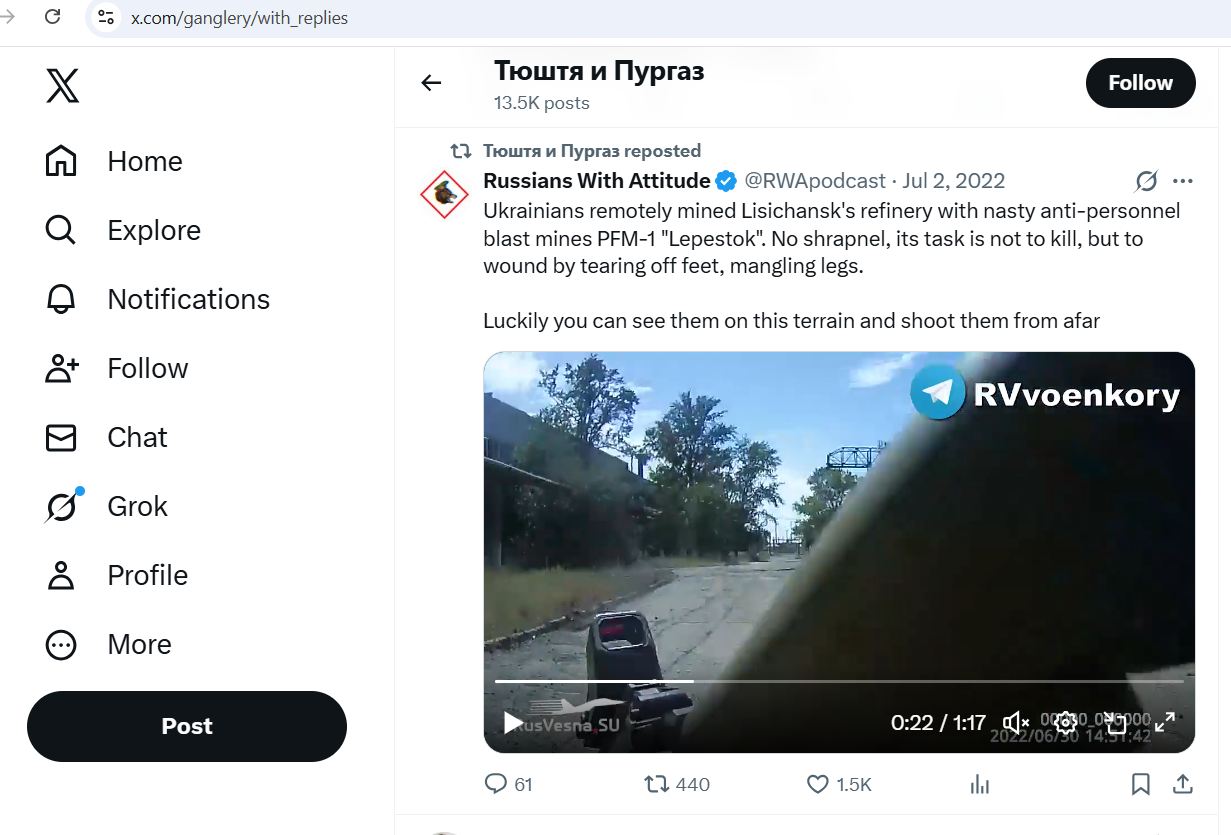Viewport: 1231px width, 835px height.
Task: Seek on the video progress bar
Action: pos(838,682)
